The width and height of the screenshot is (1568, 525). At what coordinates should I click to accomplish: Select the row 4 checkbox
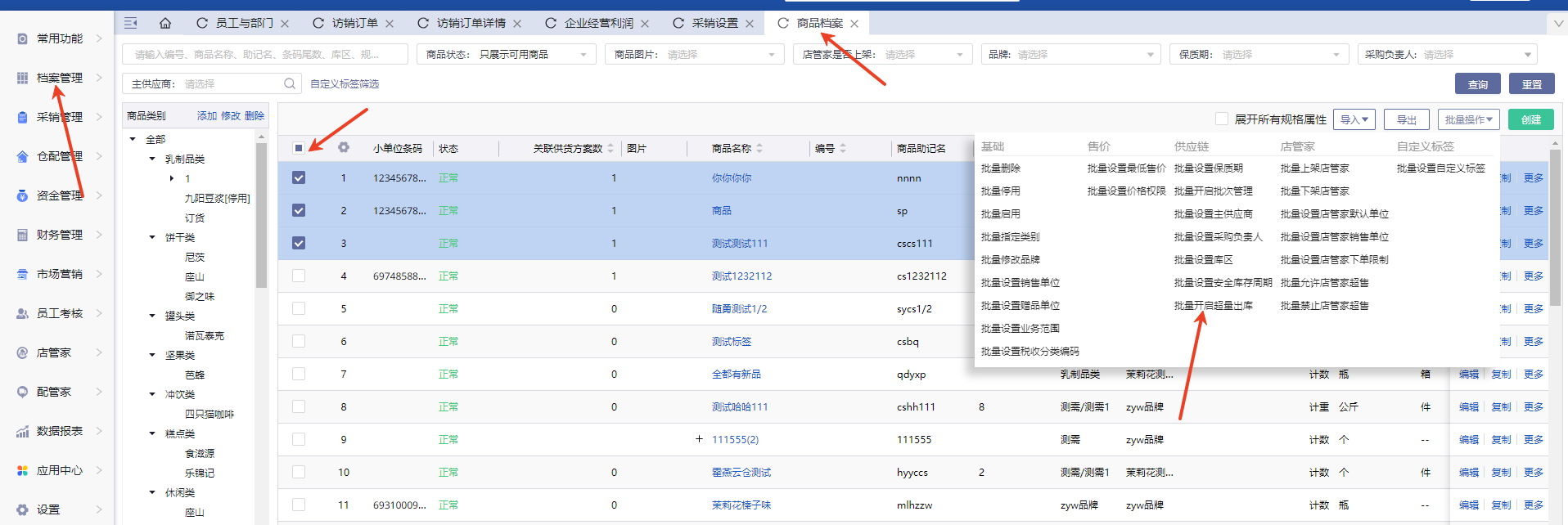(299, 276)
